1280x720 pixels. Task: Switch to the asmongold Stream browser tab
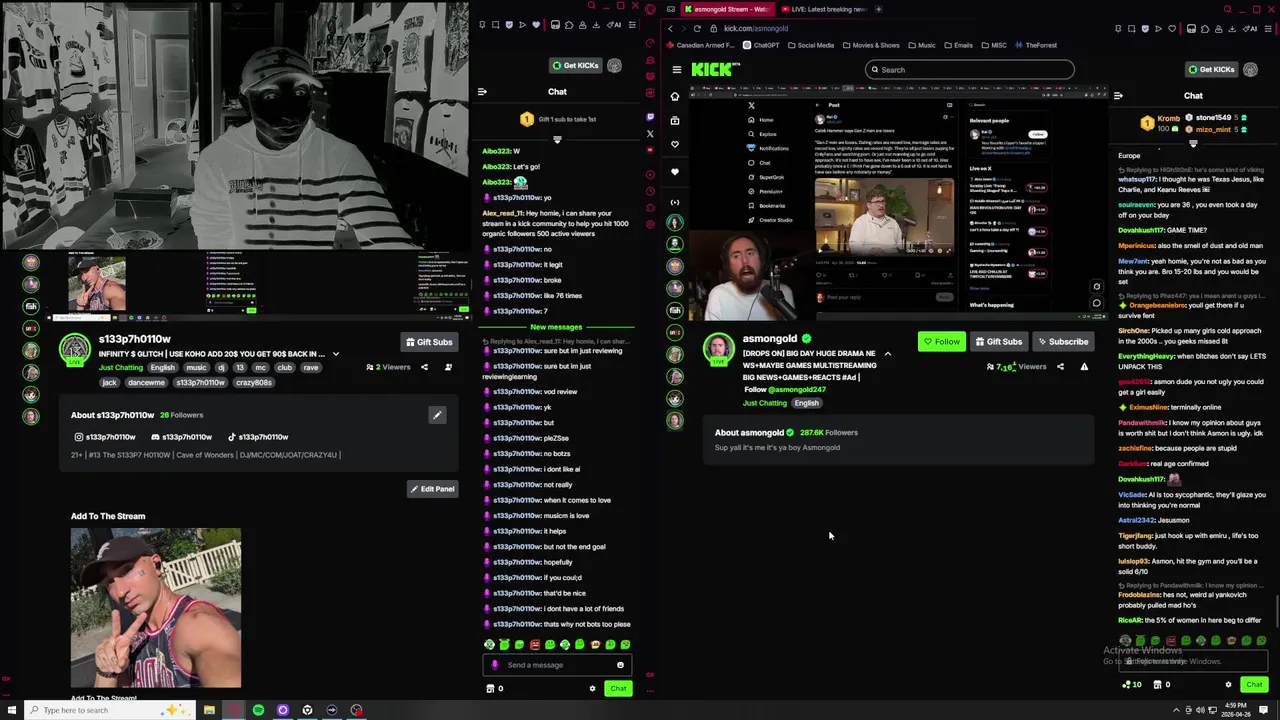click(x=726, y=9)
